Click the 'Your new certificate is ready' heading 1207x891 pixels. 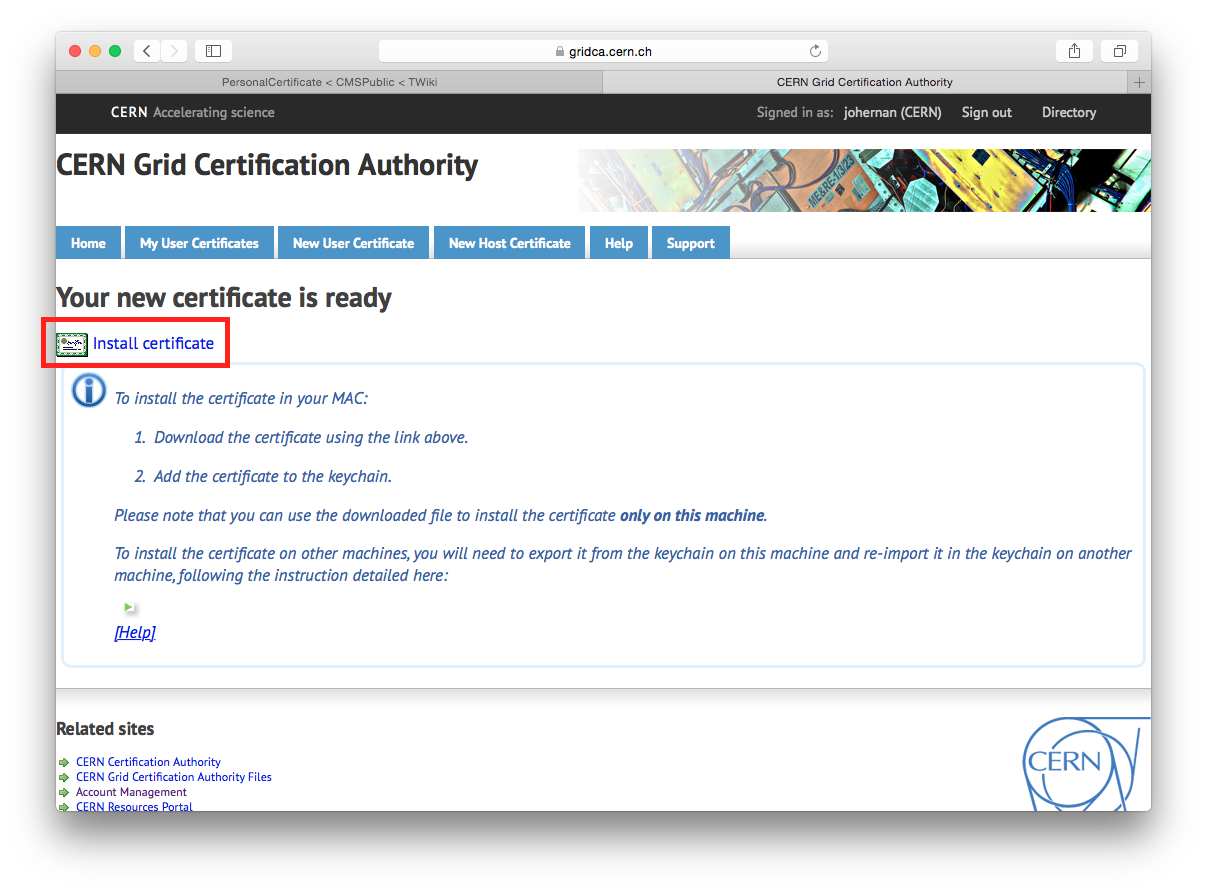click(224, 298)
